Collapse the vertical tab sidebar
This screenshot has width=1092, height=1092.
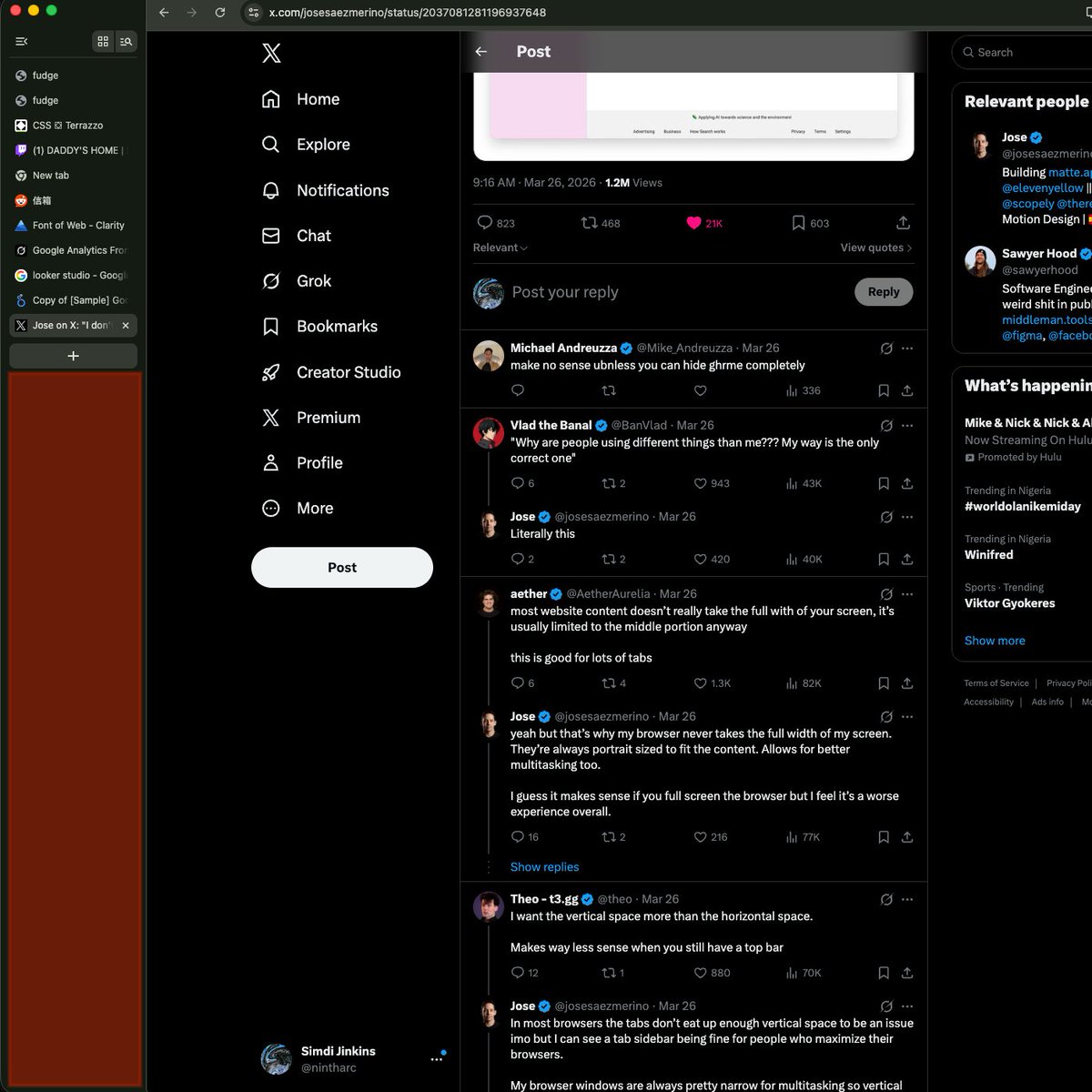click(x=22, y=41)
